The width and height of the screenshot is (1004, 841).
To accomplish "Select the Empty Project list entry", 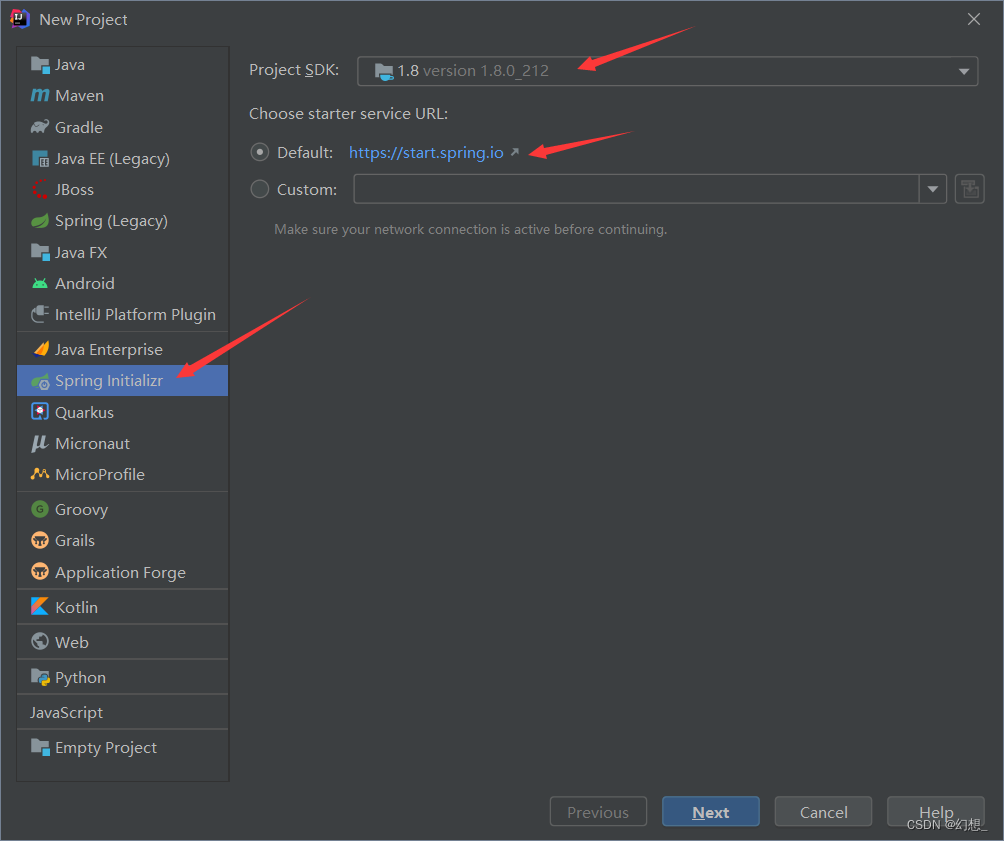I will coord(122,747).
